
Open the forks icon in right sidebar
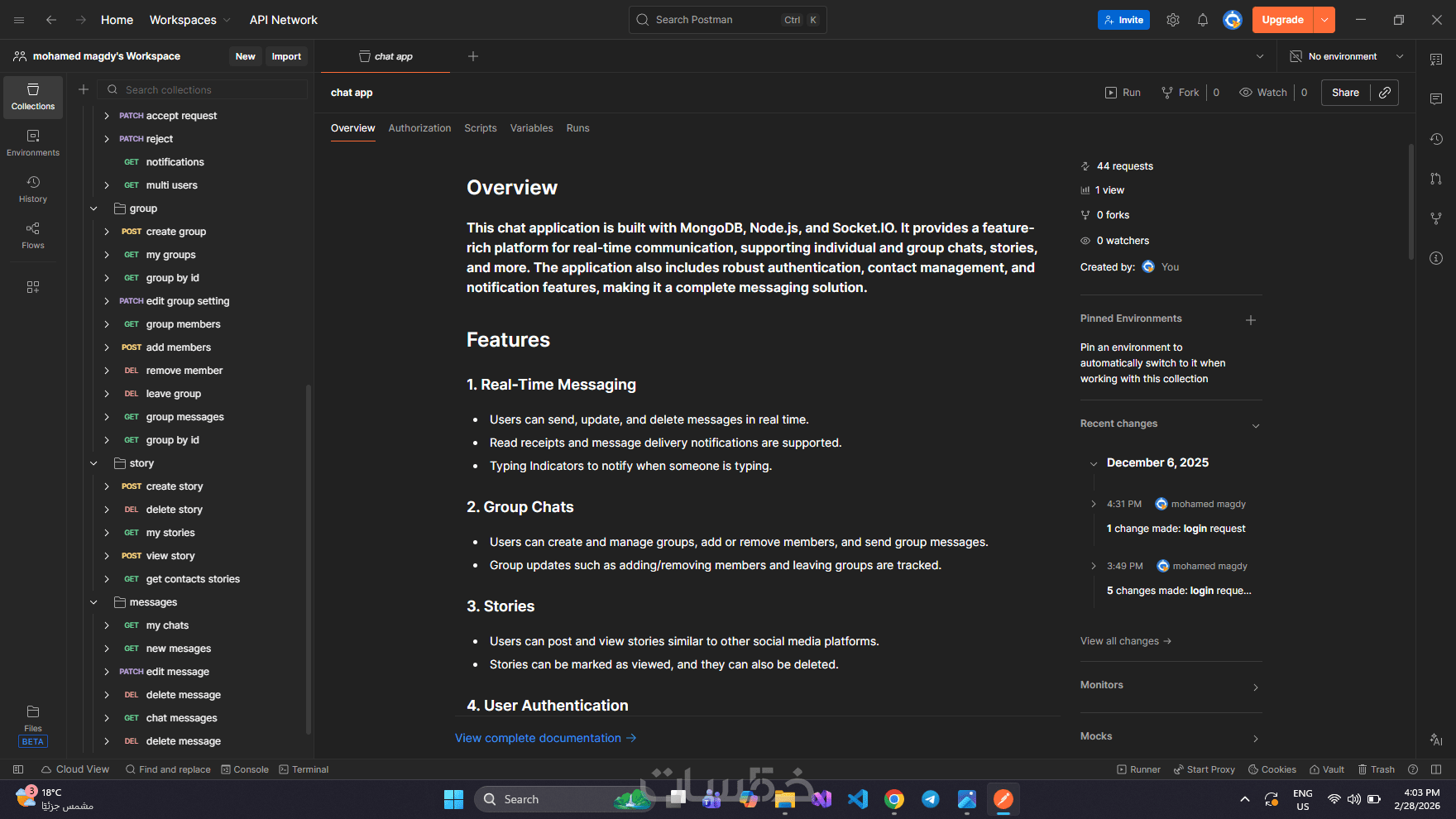click(x=1436, y=218)
